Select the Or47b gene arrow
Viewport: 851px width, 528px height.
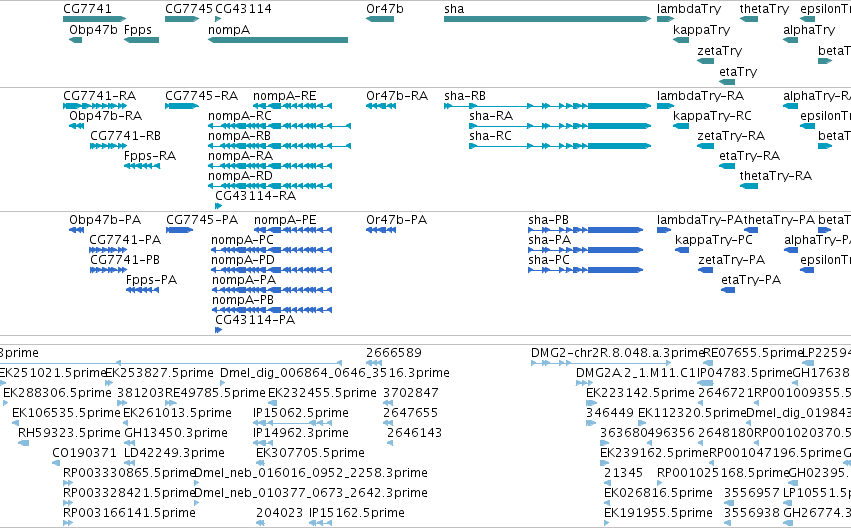[x=380, y=19]
